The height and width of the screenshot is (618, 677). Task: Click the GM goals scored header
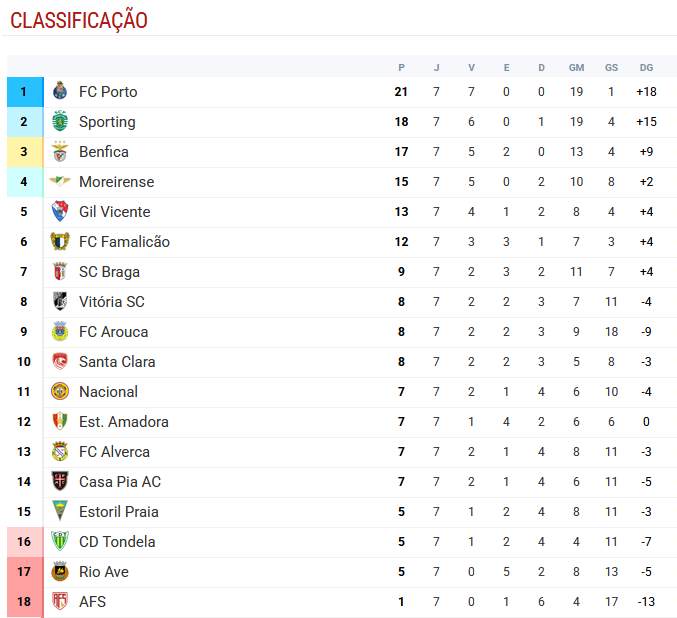tap(576, 68)
